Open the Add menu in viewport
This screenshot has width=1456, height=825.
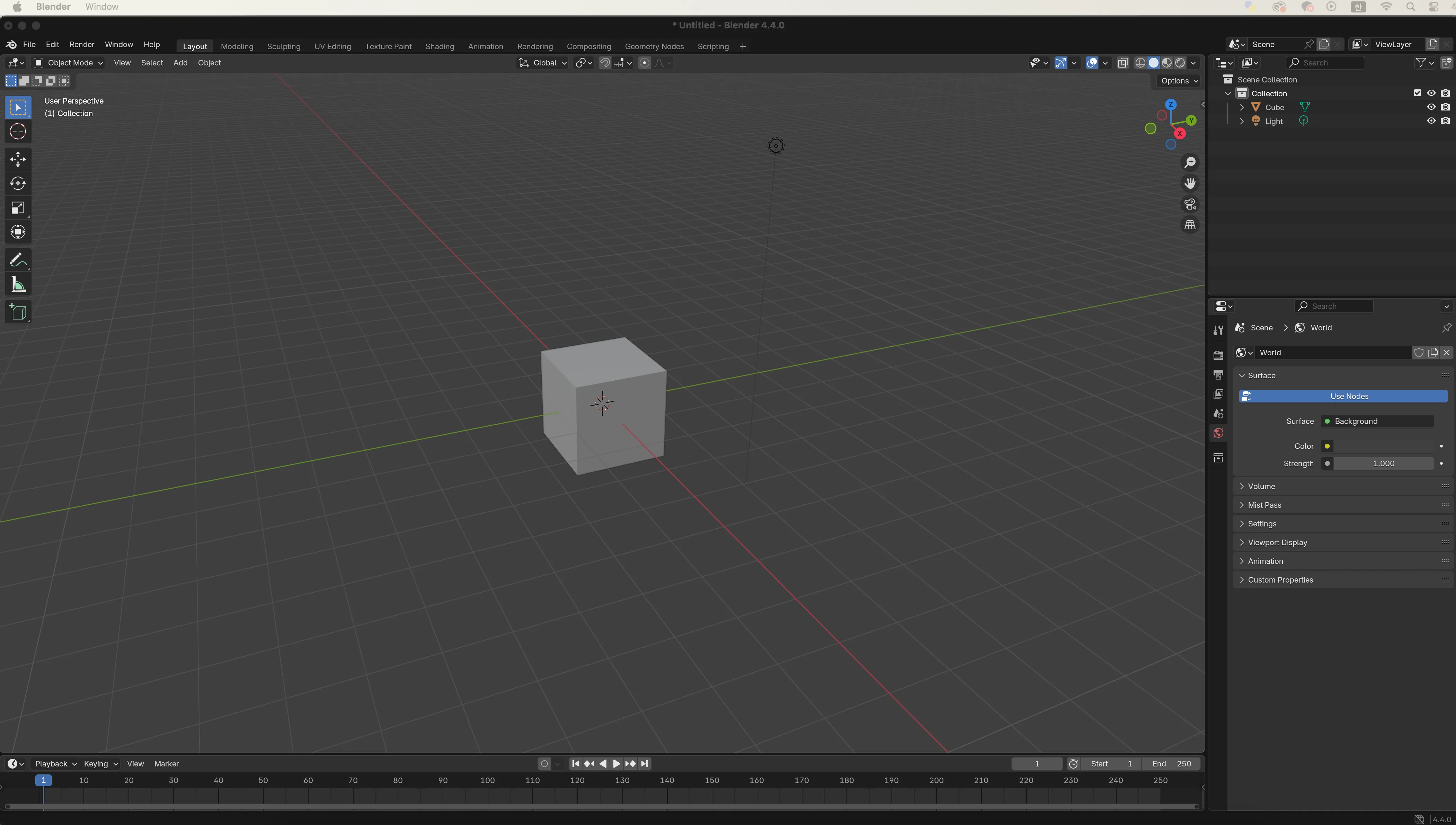pos(180,63)
